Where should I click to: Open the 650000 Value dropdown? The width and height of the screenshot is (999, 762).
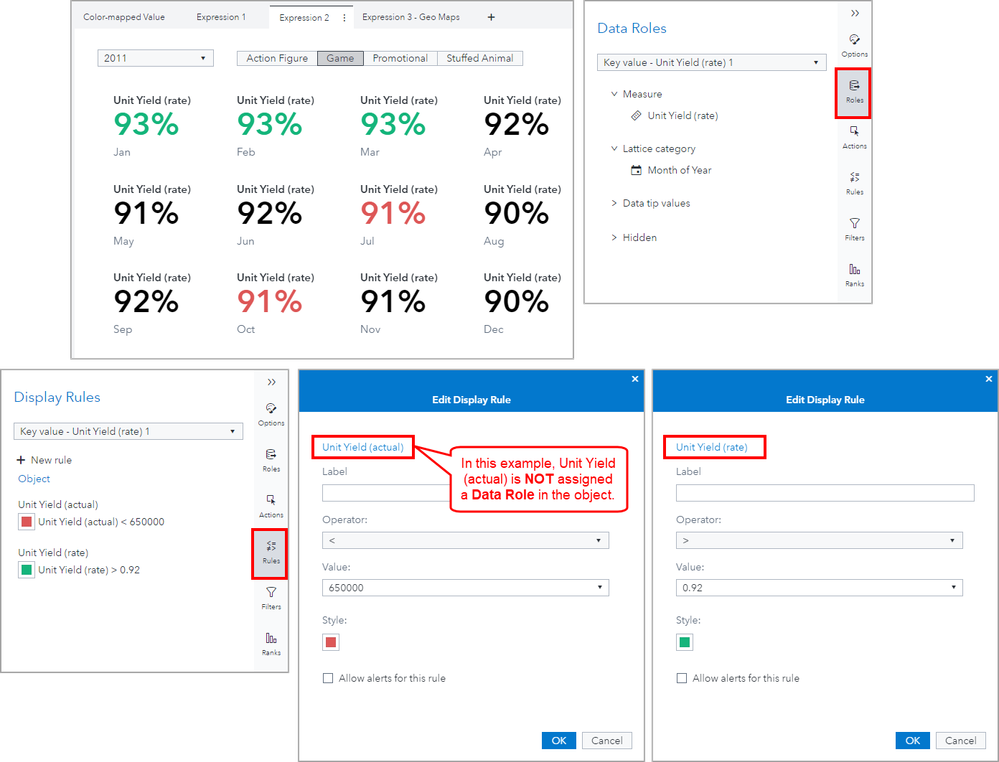[x=465, y=587]
